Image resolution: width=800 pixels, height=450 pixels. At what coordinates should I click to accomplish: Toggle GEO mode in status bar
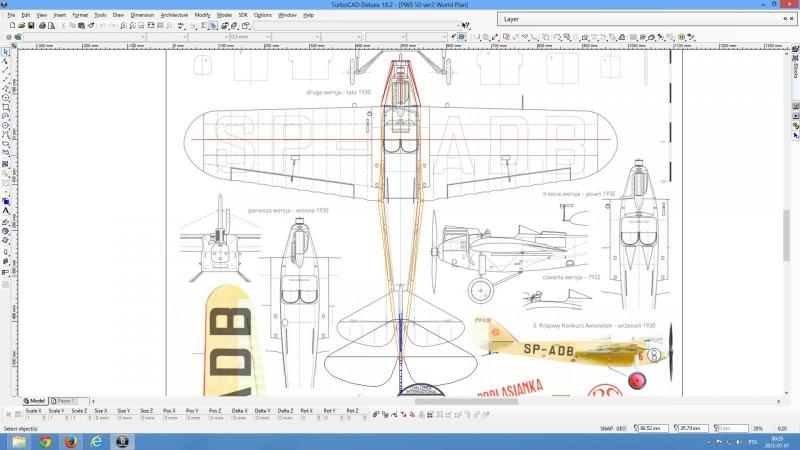tap(621, 427)
